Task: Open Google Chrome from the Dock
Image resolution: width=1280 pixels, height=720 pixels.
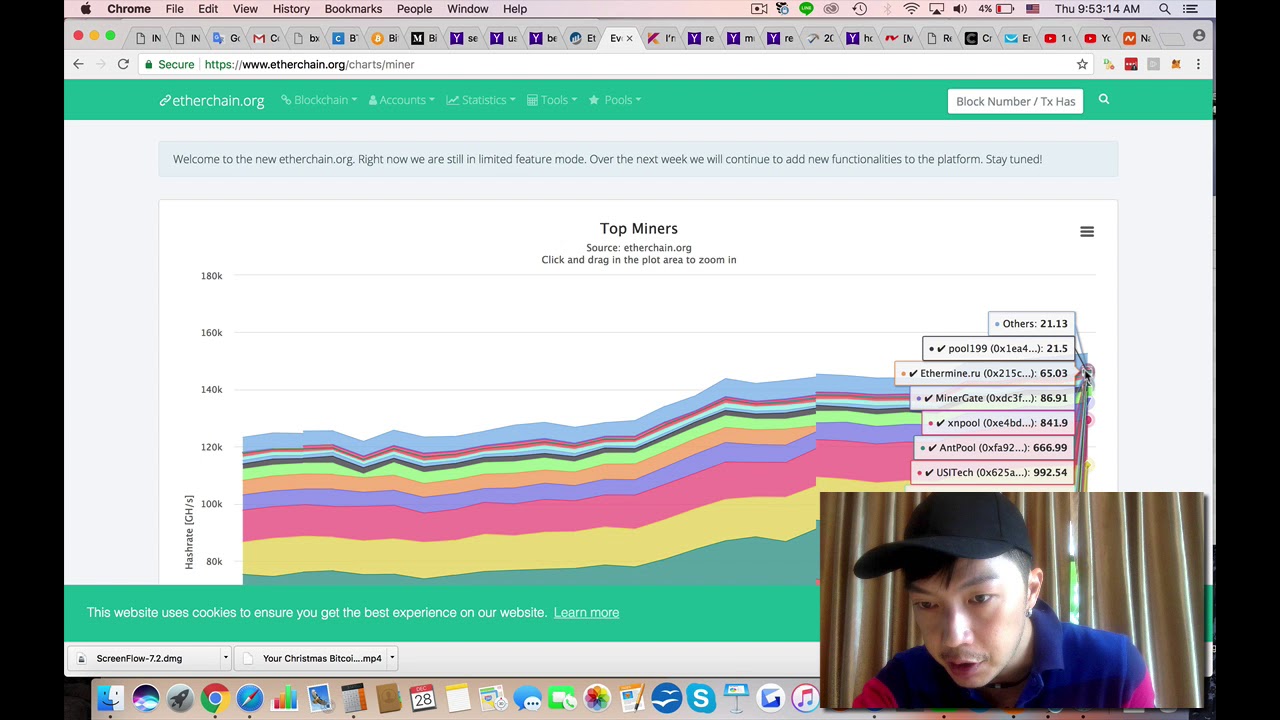Action: [x=214, y=698]
